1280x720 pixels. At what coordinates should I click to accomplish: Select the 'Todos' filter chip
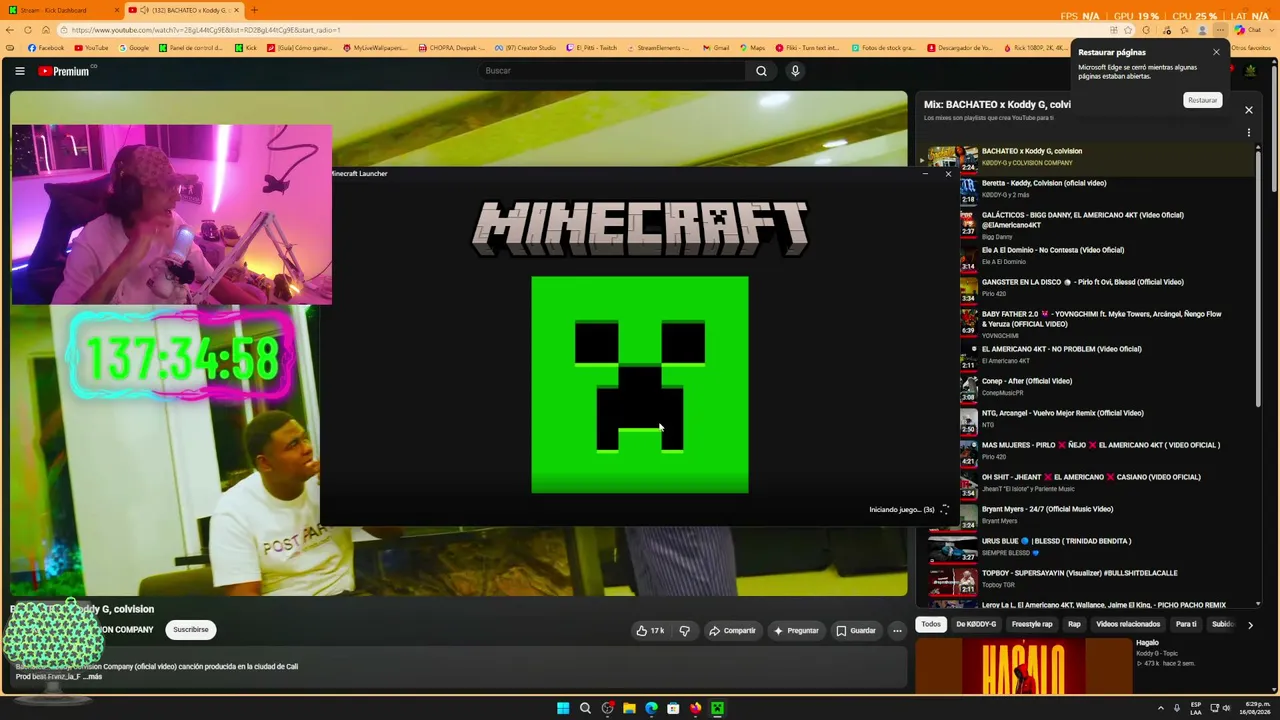click(931, 624)
